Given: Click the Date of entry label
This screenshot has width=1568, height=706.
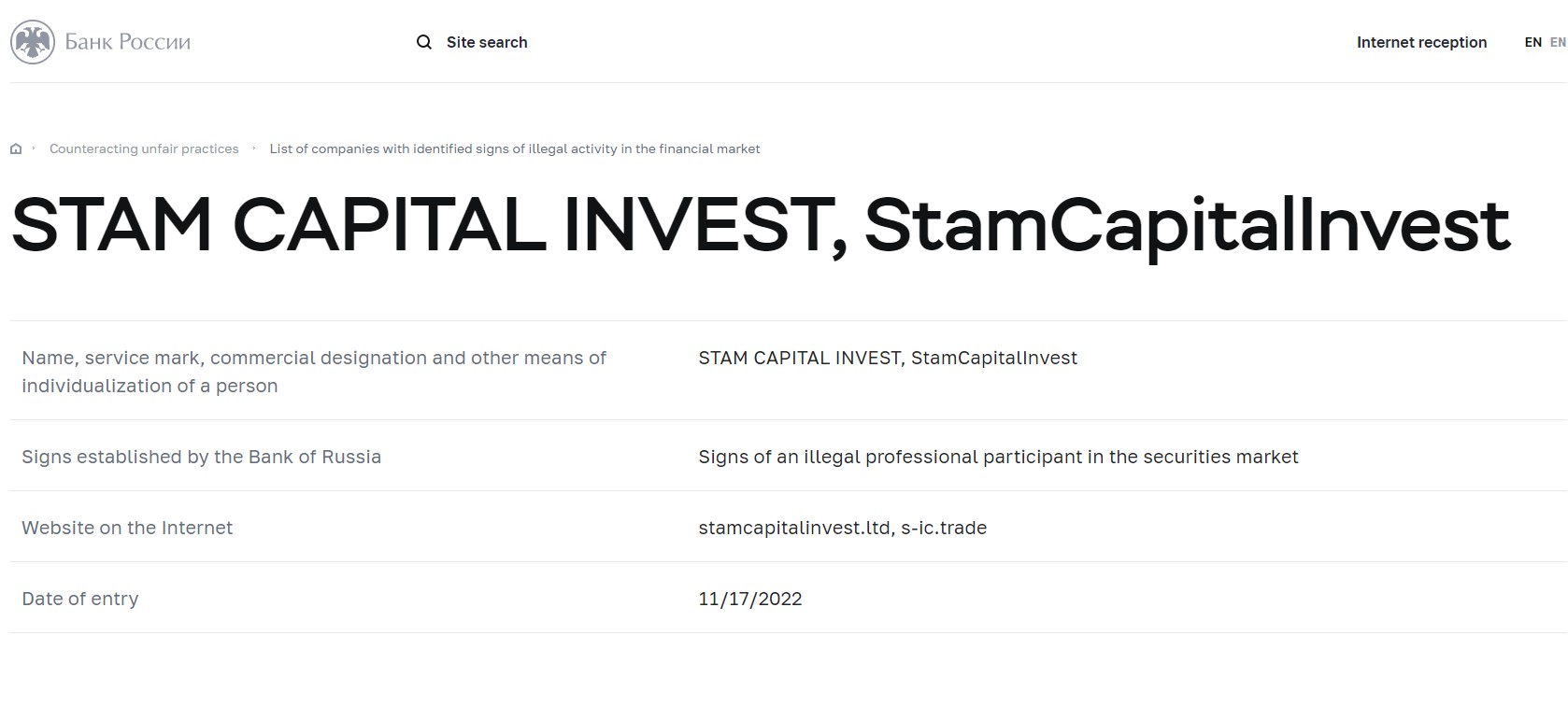Looking at the screenshot, I should click(80, 599).
